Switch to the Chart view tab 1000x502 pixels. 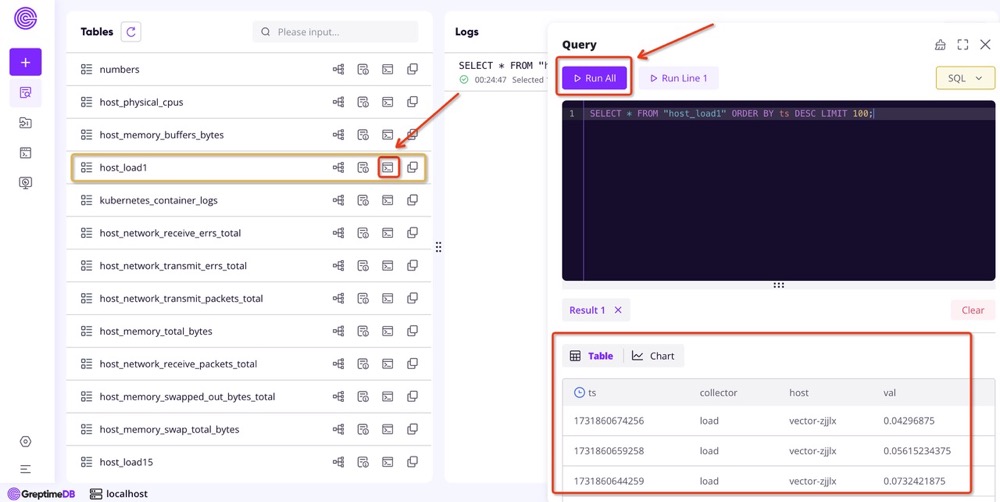[x=653, y=356]
